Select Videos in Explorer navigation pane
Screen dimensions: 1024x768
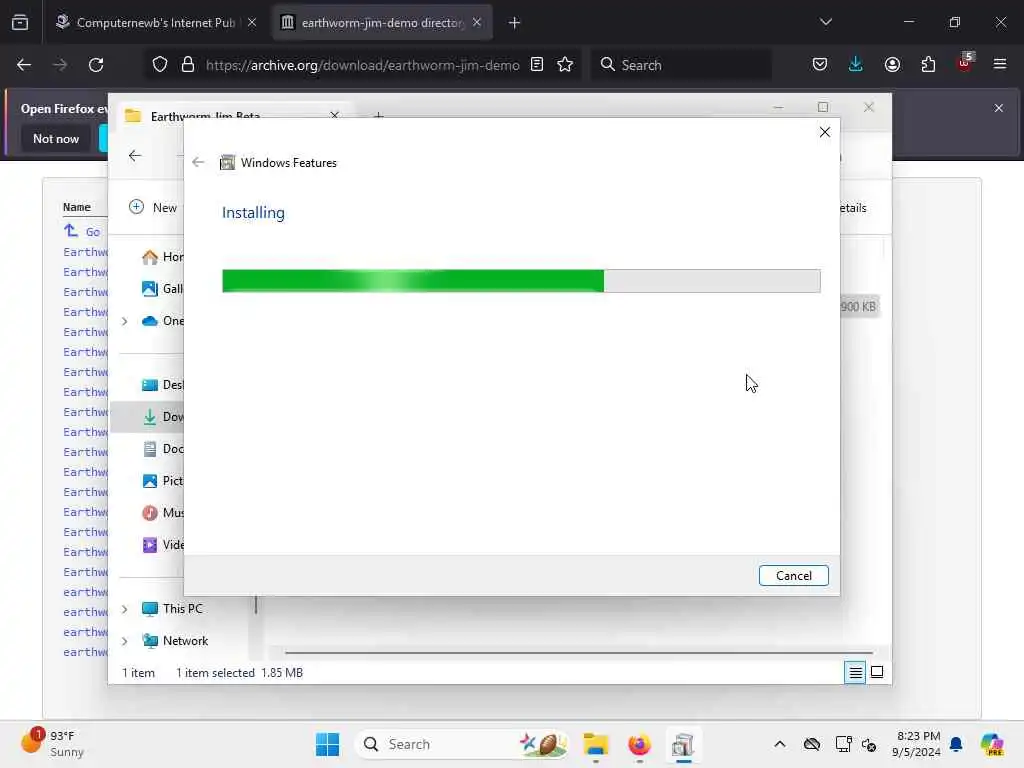coord(162,545)
